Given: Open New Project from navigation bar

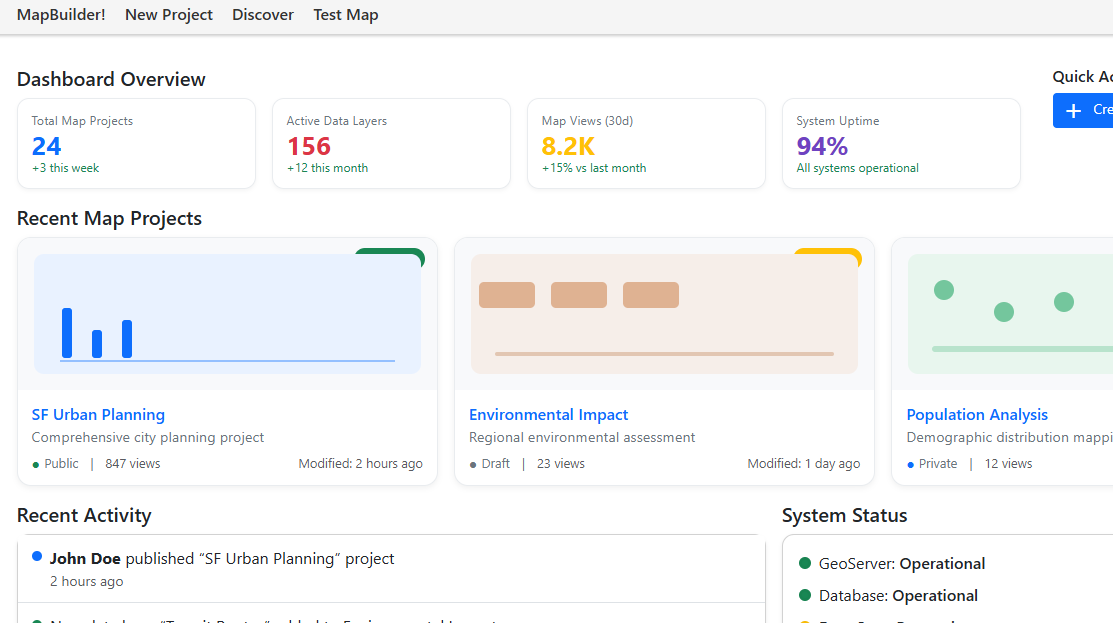Looking at the screenshot, I should pyautogui.click(x=169, y=15).
